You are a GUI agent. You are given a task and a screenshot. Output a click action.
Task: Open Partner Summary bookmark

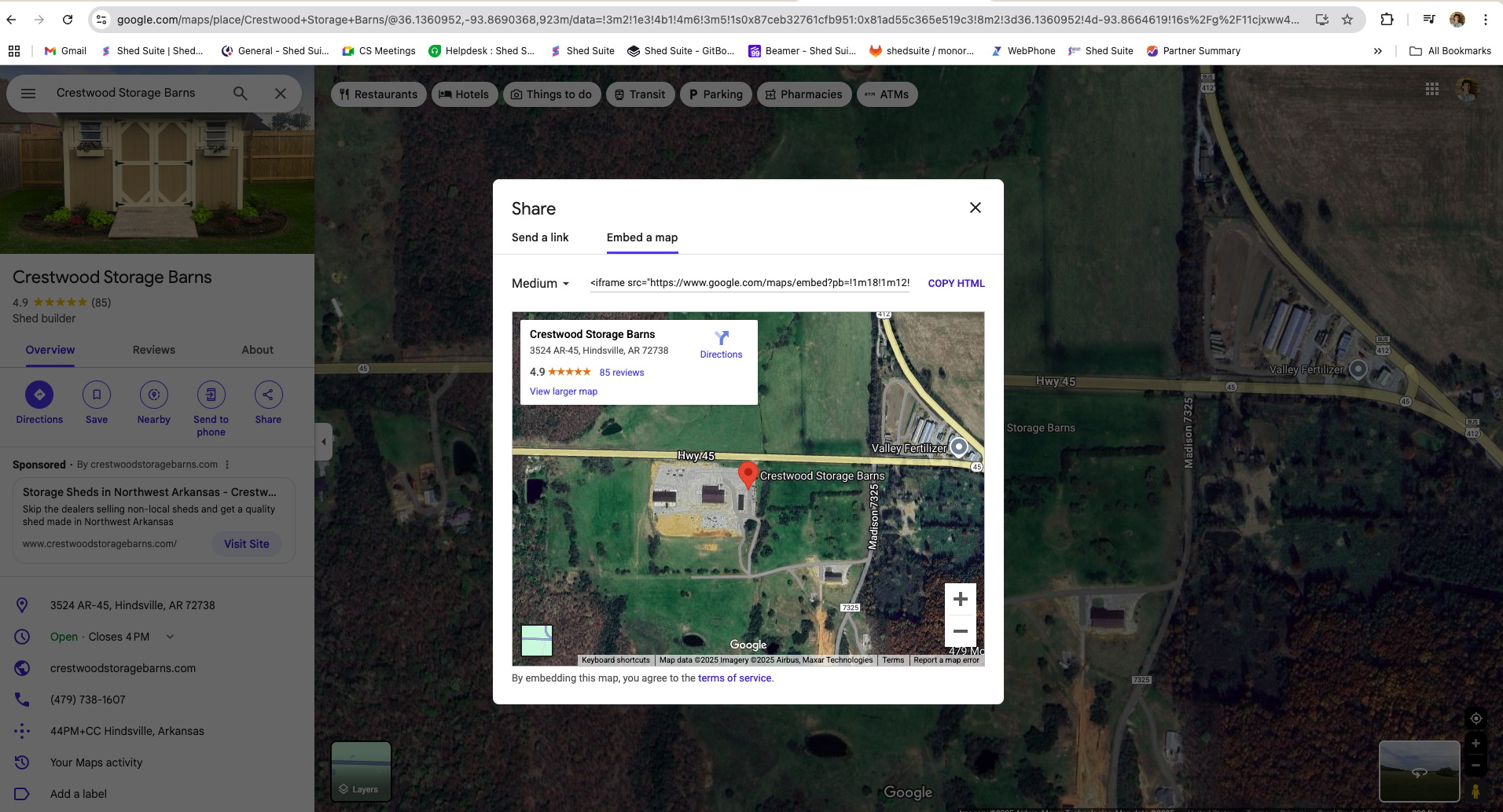[1193, 51]
